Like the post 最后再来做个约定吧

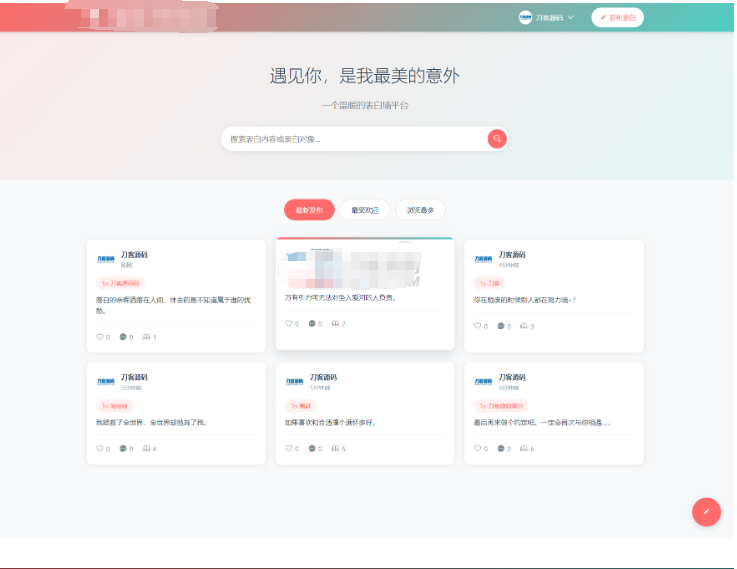(478, 448)
